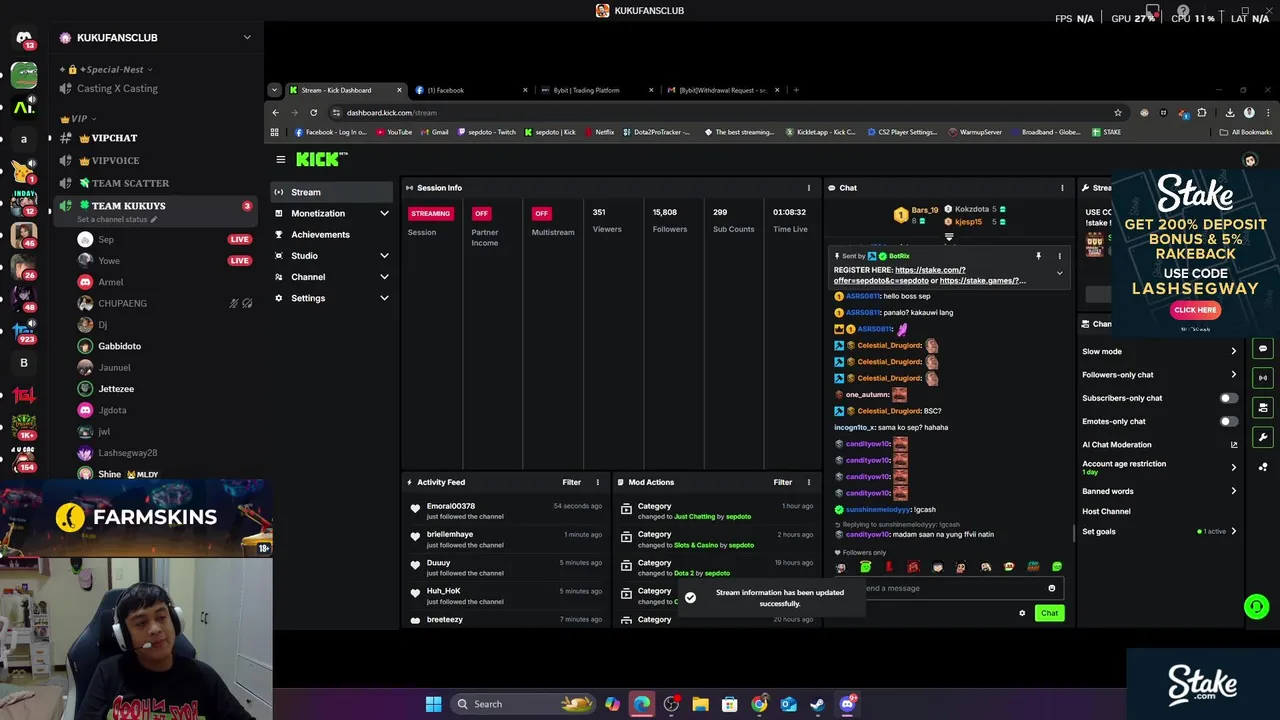The width and height of the screenshot is (1280, 720).
Task: Open emoji picker in chat input
Action: coord(1051,588)
